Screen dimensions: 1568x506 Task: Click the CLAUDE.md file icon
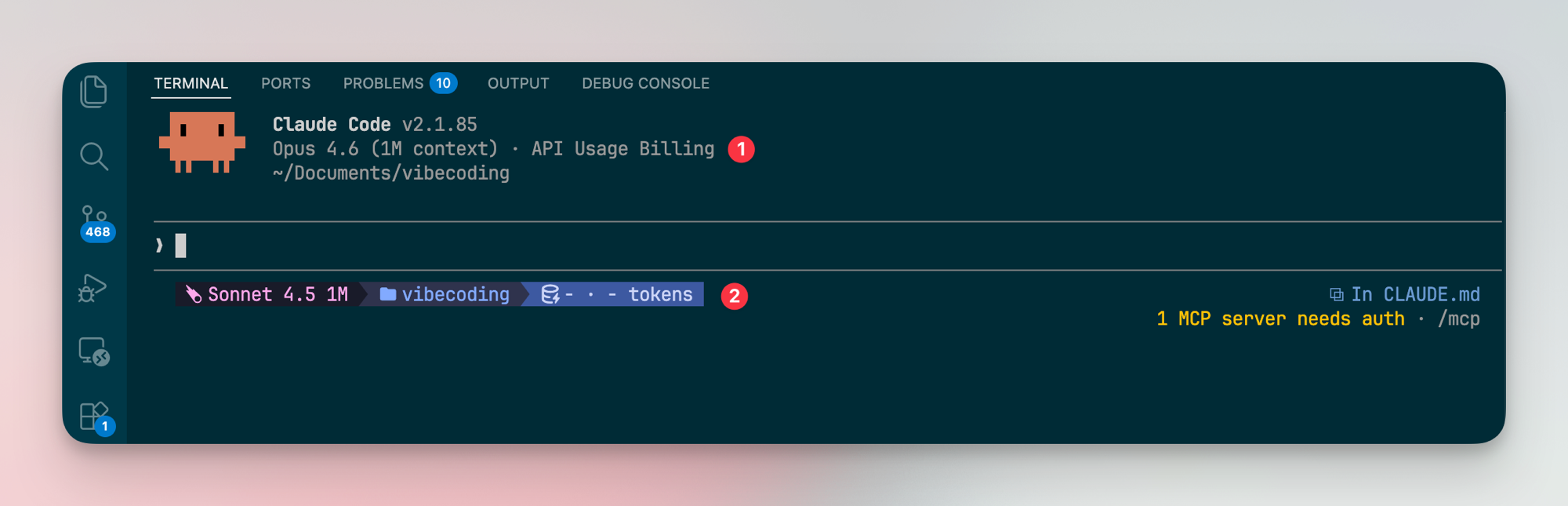click(1336, 295)
